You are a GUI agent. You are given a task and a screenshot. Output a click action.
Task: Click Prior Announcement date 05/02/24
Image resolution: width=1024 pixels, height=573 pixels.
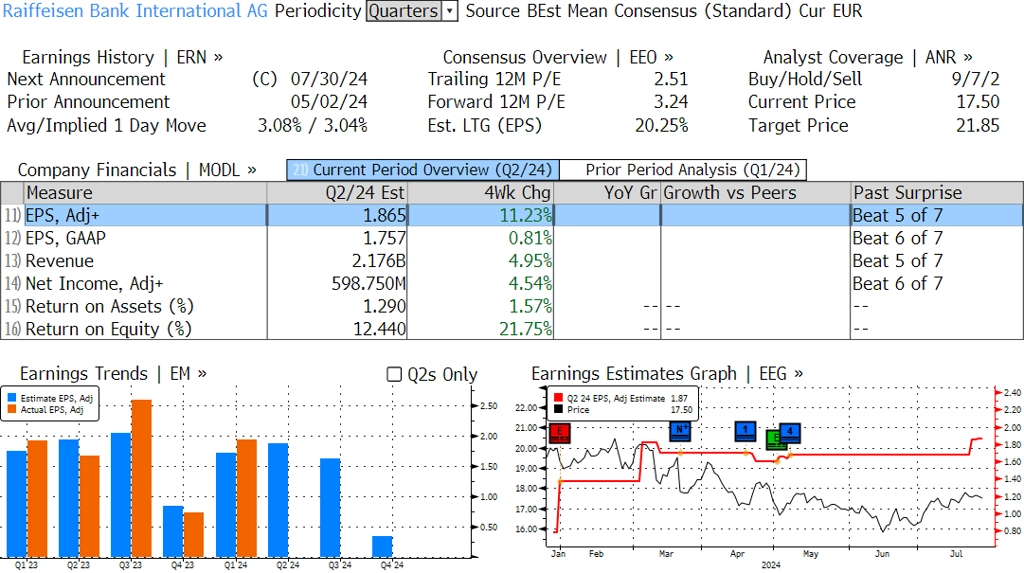(x=329, y=103)
